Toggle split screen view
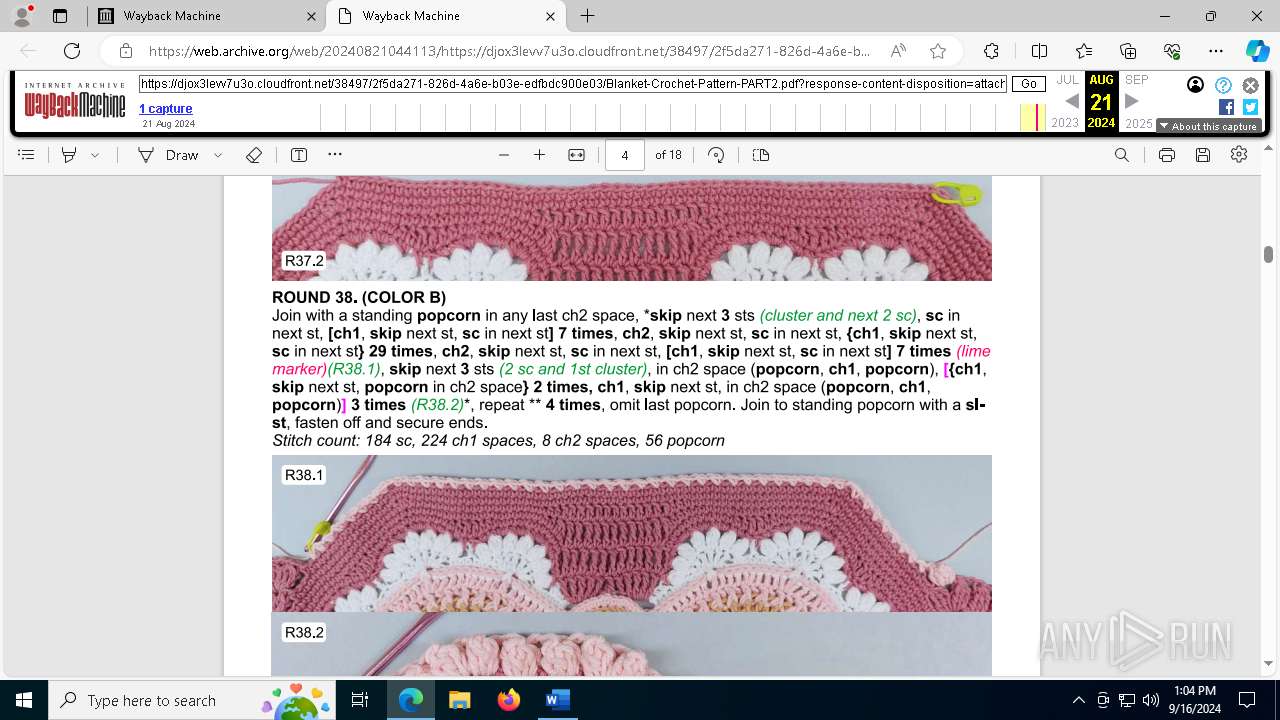 (x=1039, y=51)
